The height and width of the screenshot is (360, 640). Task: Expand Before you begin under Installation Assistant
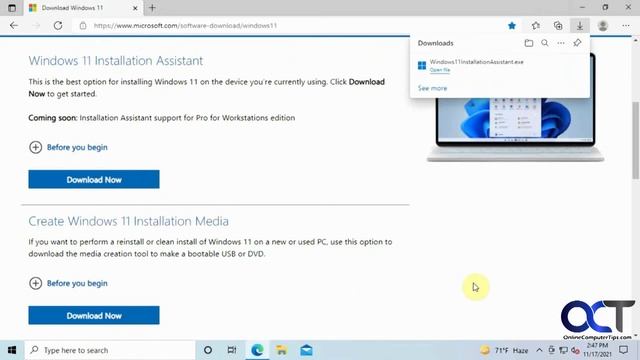coord(68,147)
